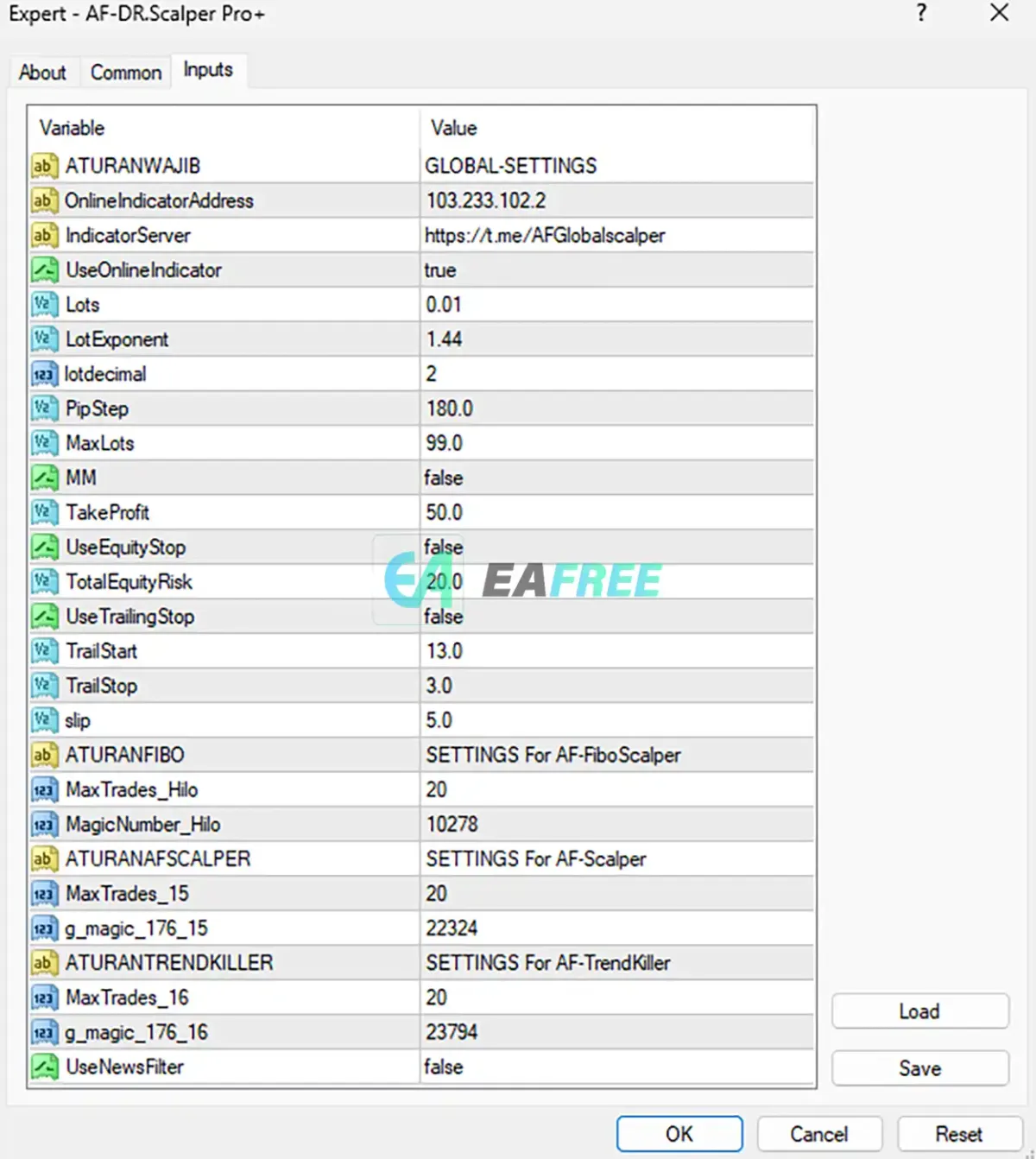Open the UseOnlineIndicator true value dropdown
The height and width of the screenshot is (1159, 1036).
point(616,269)
